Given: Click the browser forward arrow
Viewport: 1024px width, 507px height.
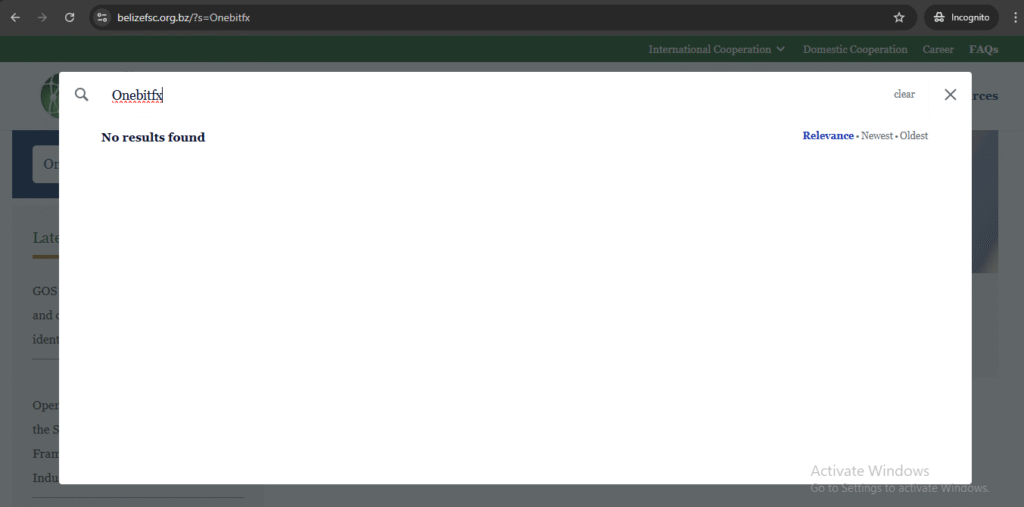Looking at the screenshot, I should 42,18.
